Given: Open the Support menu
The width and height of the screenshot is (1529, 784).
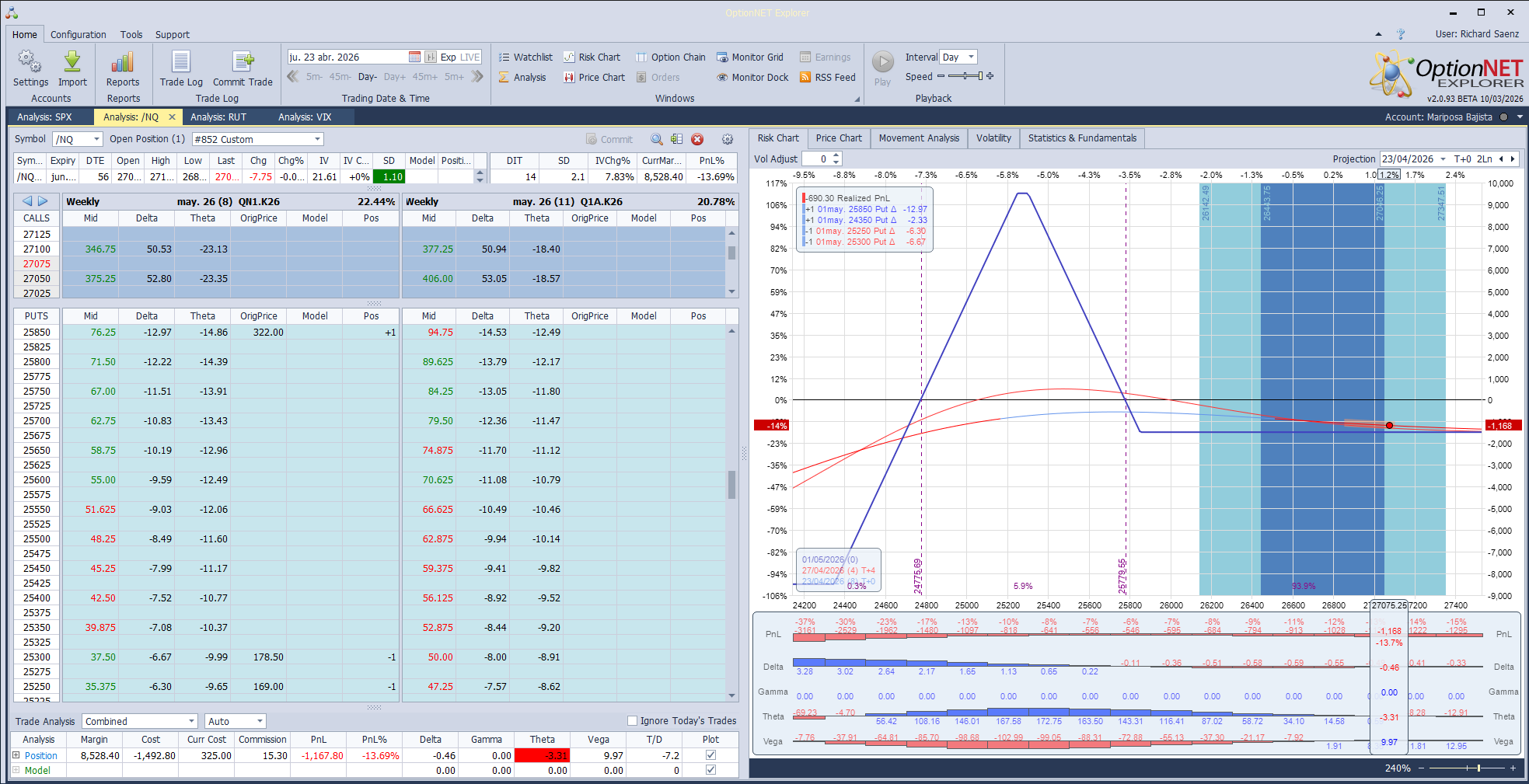Looking at the screenshot, I should pos(173,34).
